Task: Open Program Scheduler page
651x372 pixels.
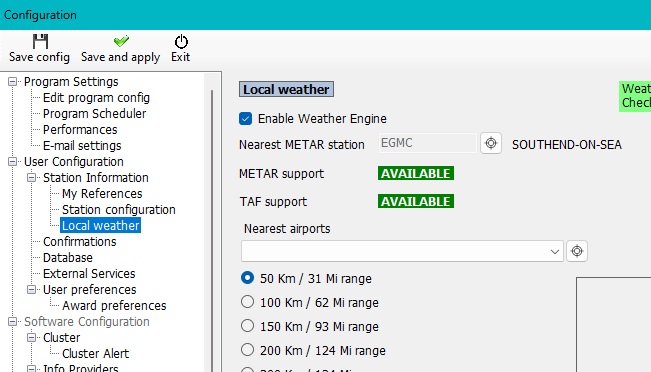Action: click(95, 114)
